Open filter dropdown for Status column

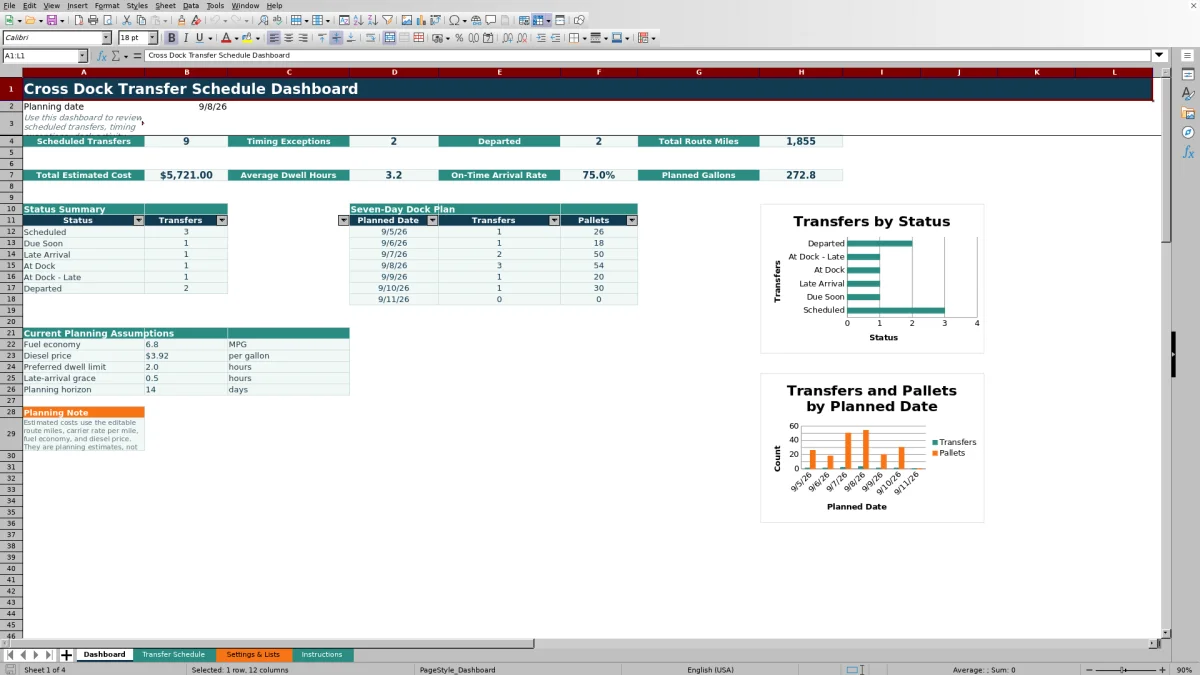point(138,220)
